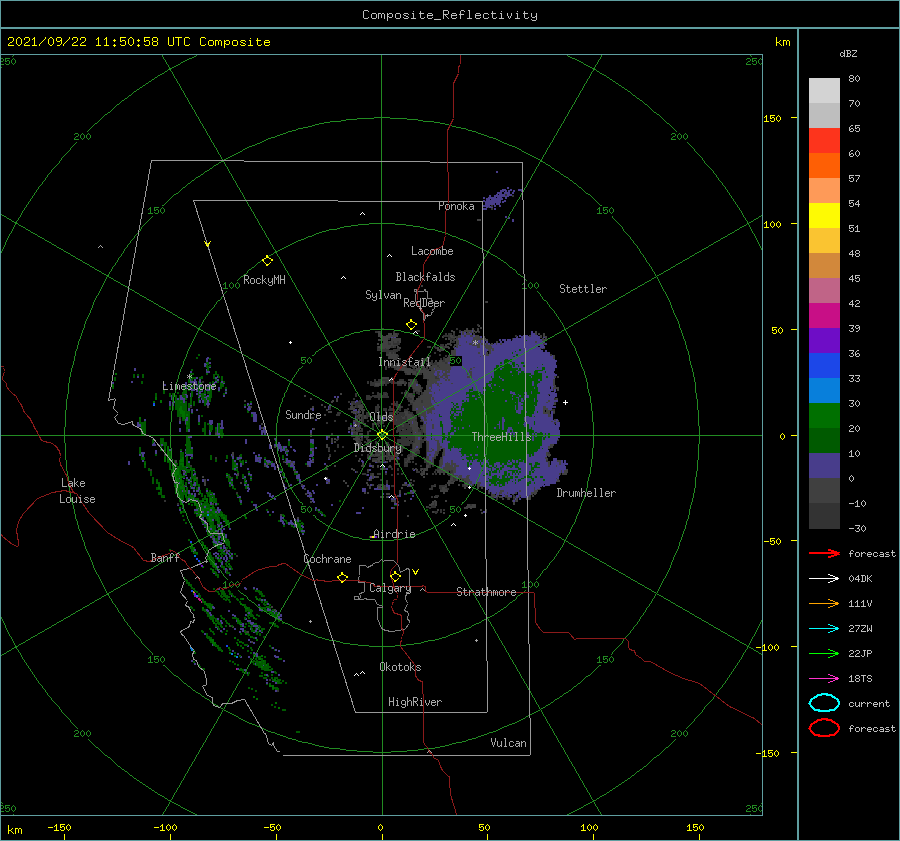
Task: Click the cyan current ellipse icon
Action: (824, 703)
